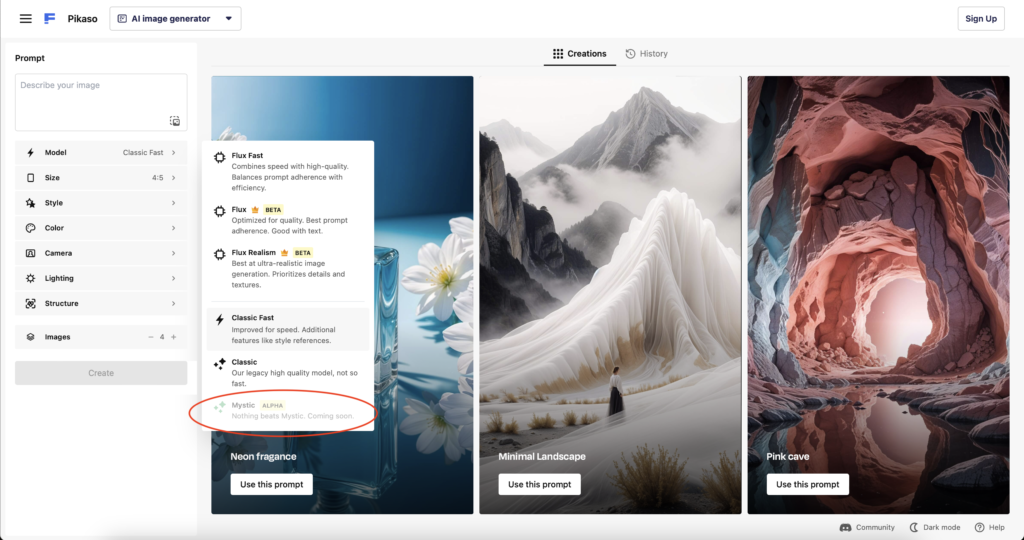This screenshot has width=1024, height=540.
Task: Click the moon icon for Dark mode
Action: point(914,528)
